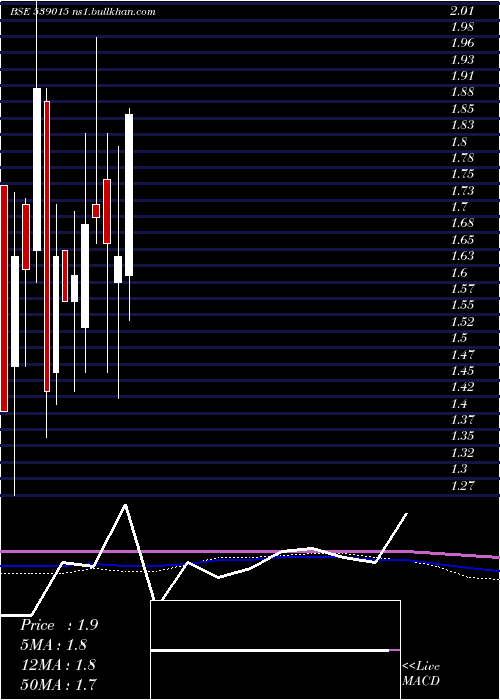This screenshot has height=700, width=500.
Task: Click the 1.55 price axis label
Action: click(x=462, y=306)
